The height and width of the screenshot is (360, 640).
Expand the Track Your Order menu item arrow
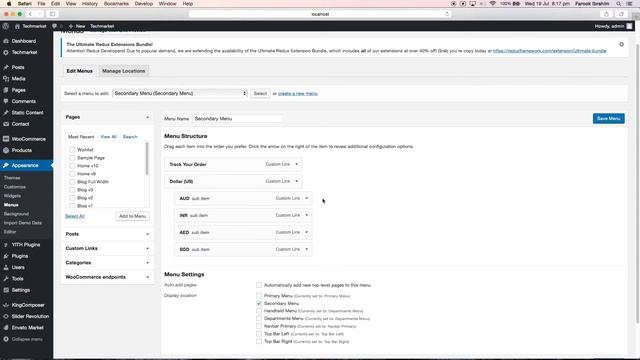(x=297, y=164)
